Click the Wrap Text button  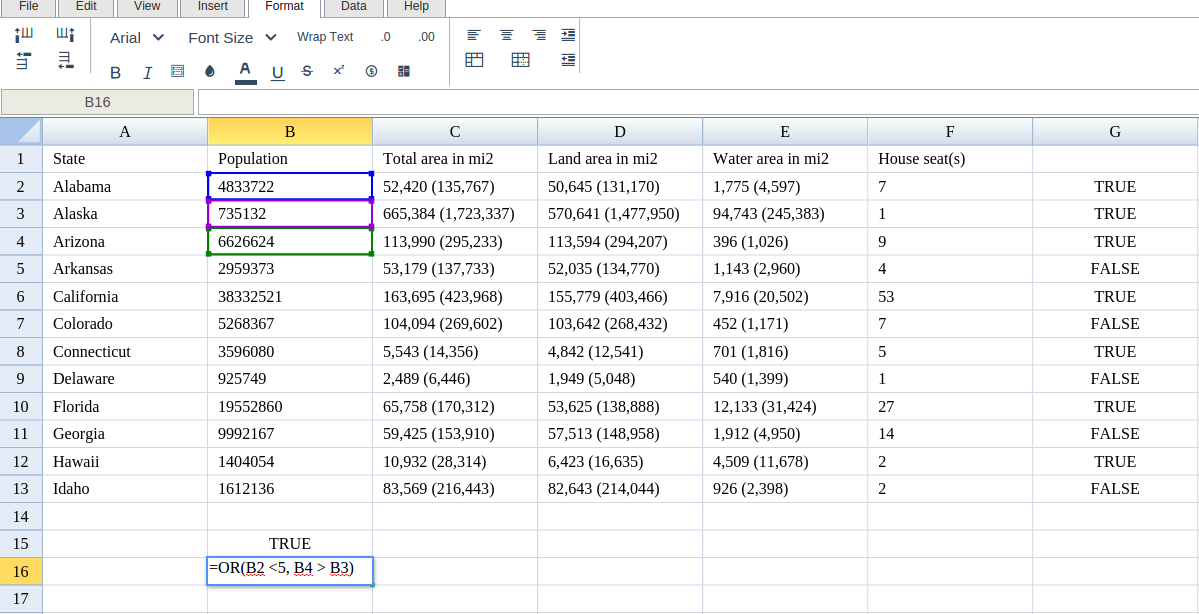click(x=325, y=37)
